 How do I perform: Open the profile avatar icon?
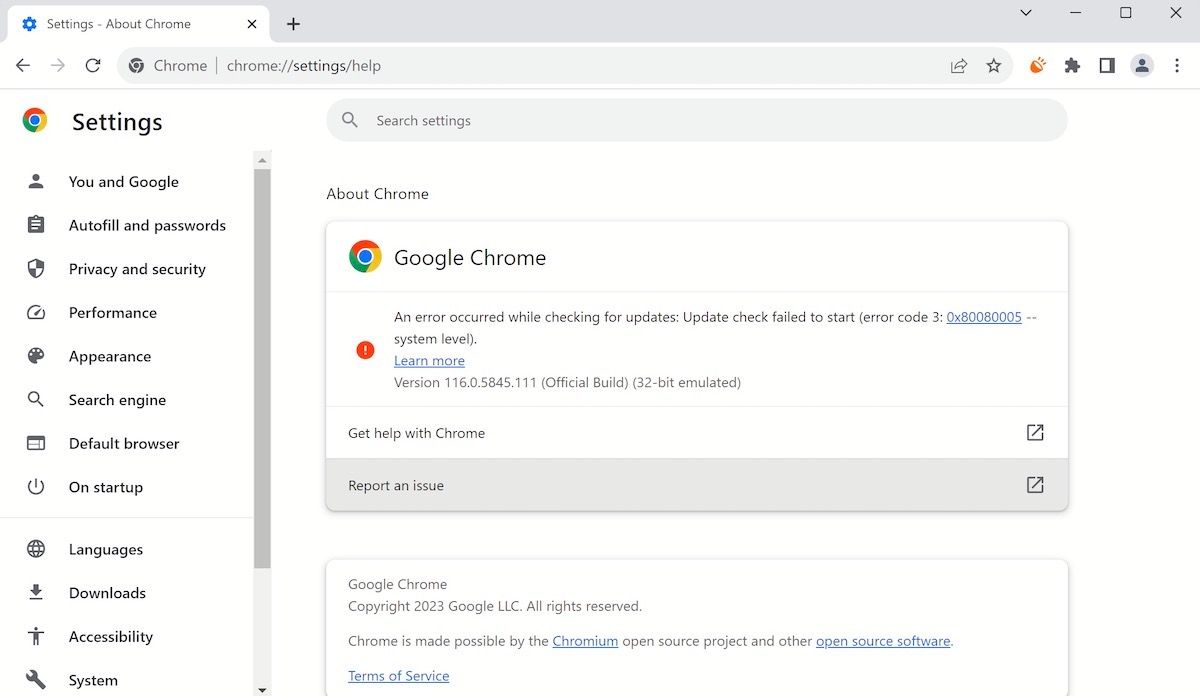coord(1142,65)
